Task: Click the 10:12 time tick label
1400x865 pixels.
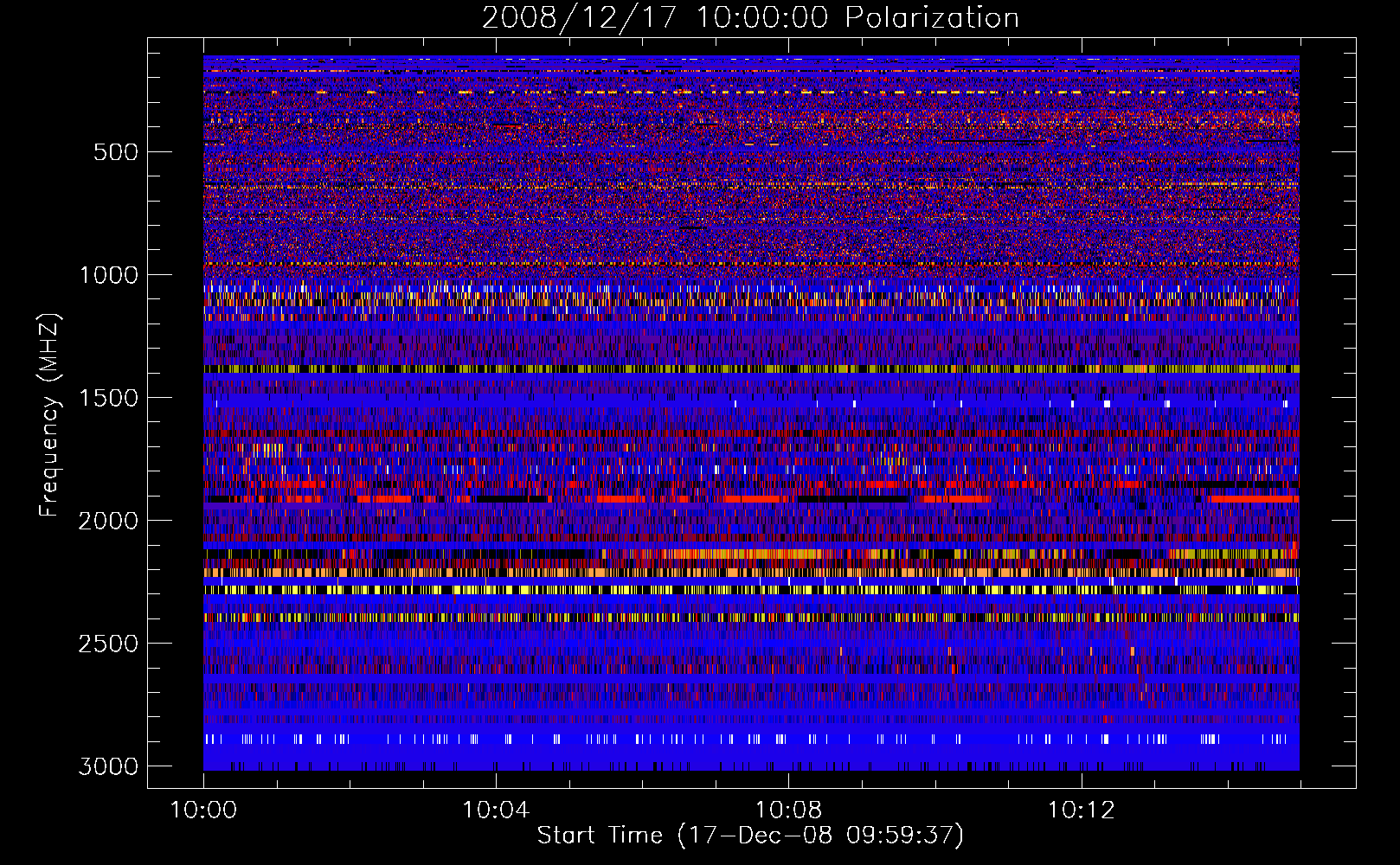Action: pos(1081,811)
